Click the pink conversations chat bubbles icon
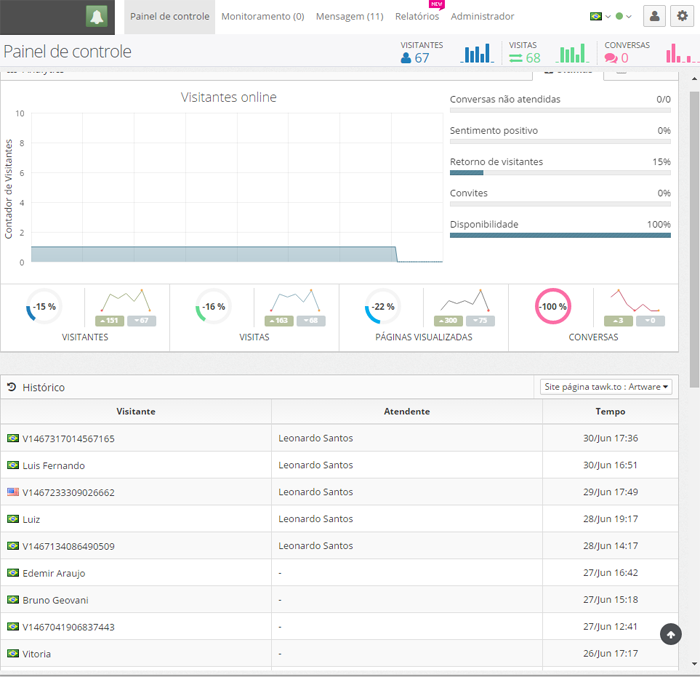The width and height of the screenshot is (700, 677). (611, 58)
